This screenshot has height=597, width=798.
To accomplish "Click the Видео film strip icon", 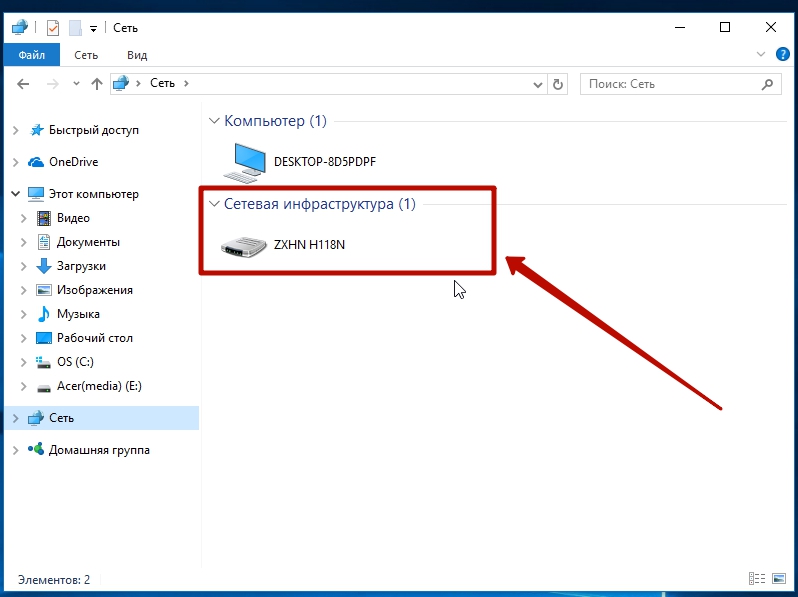I will pos(44,218).
